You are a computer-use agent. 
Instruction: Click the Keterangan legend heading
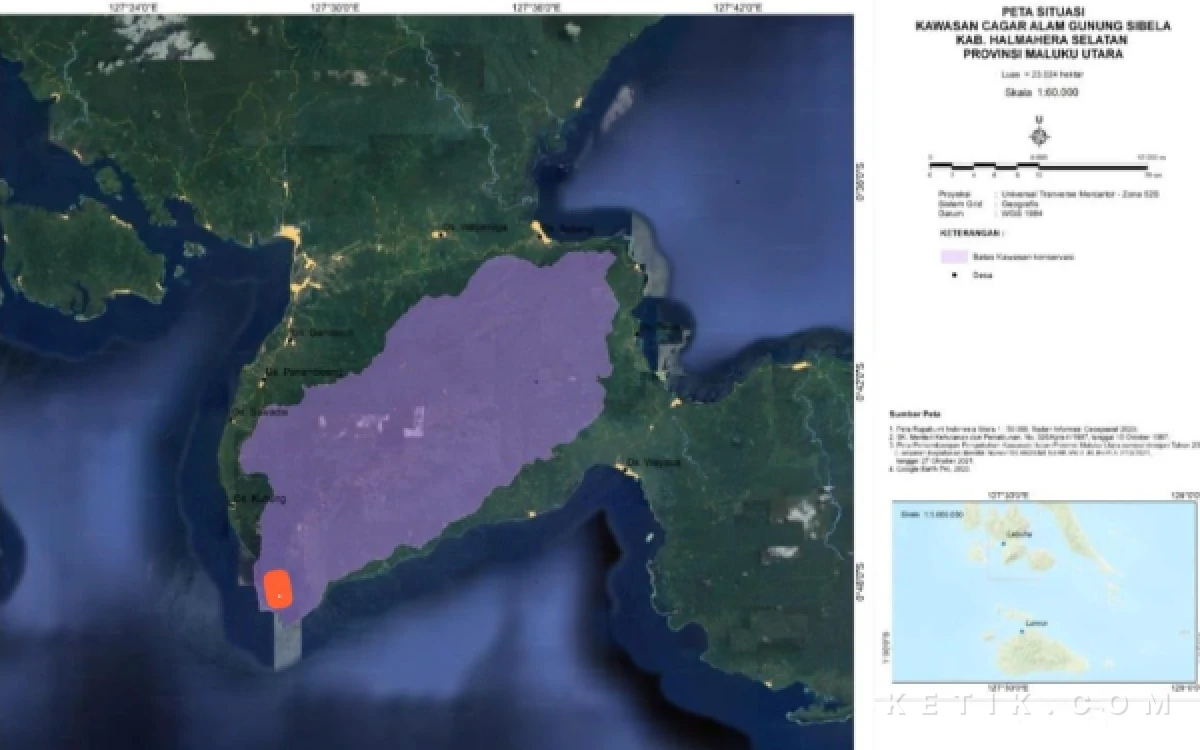tap(970, 232)
